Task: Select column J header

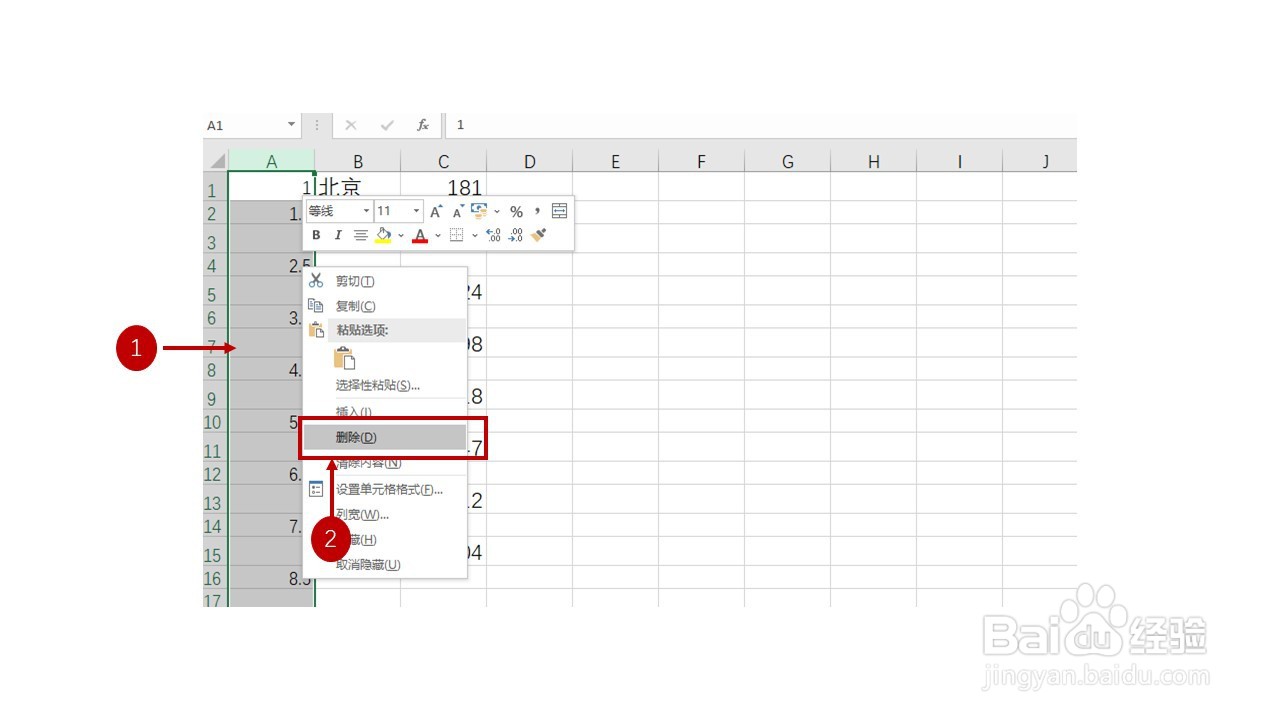Action: point(1041,161)
